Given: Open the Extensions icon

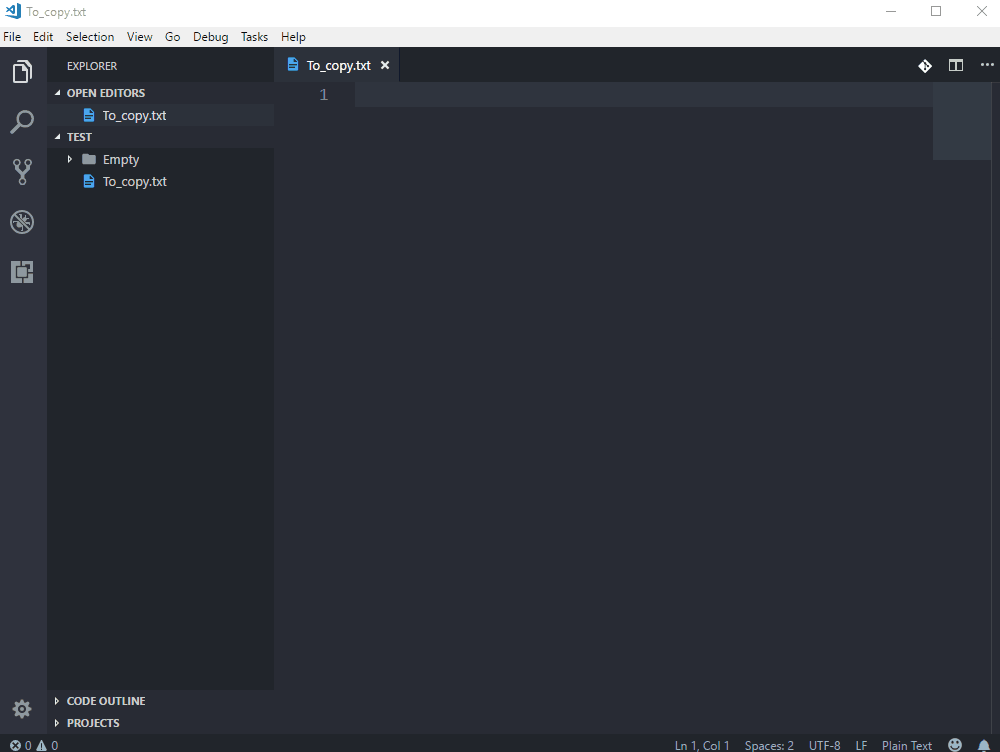Looking at the screenshot, I should pos(22,271).
